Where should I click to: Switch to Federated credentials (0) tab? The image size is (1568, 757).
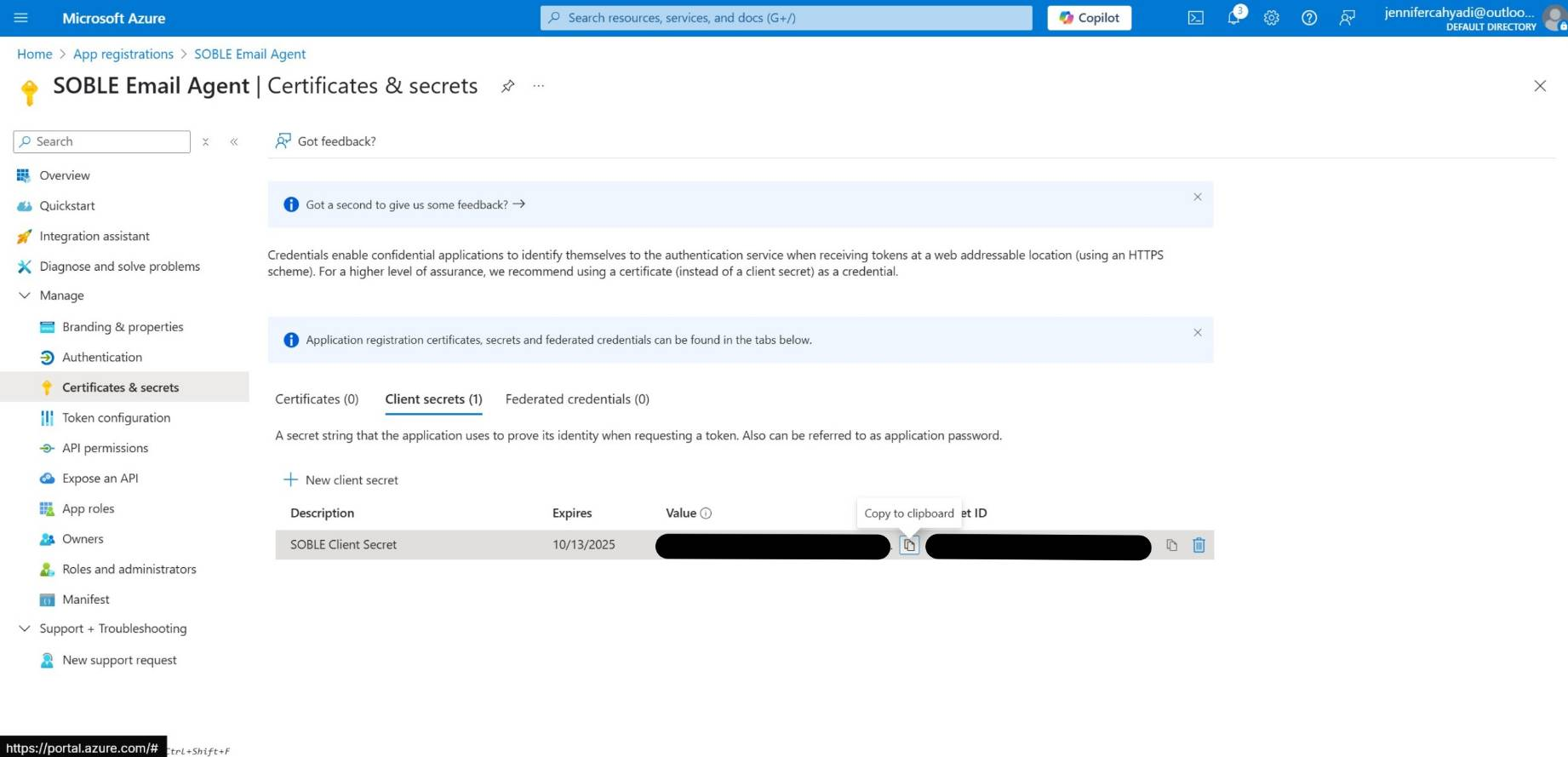tap(577, 399)
